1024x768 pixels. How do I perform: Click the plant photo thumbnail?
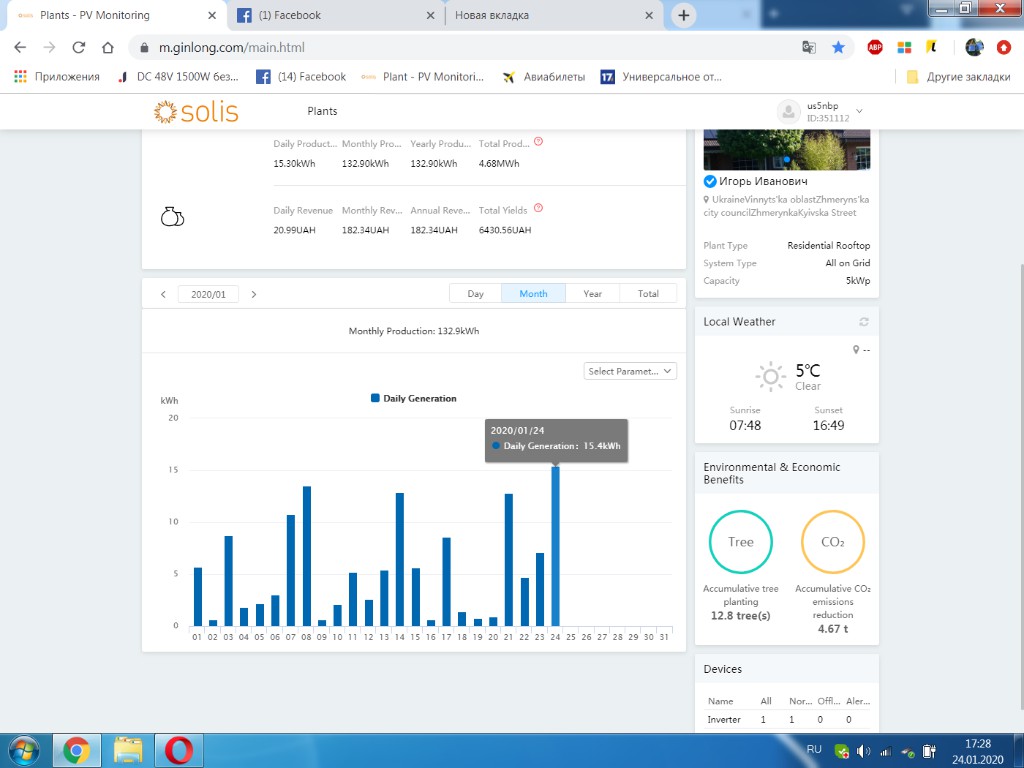(787, 150)
